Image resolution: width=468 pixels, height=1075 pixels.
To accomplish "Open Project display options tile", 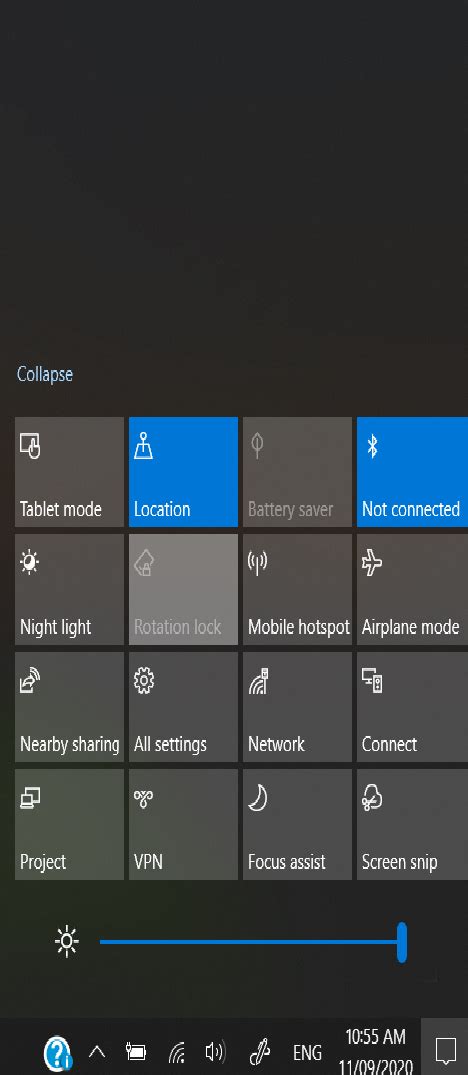I will 69,824.
